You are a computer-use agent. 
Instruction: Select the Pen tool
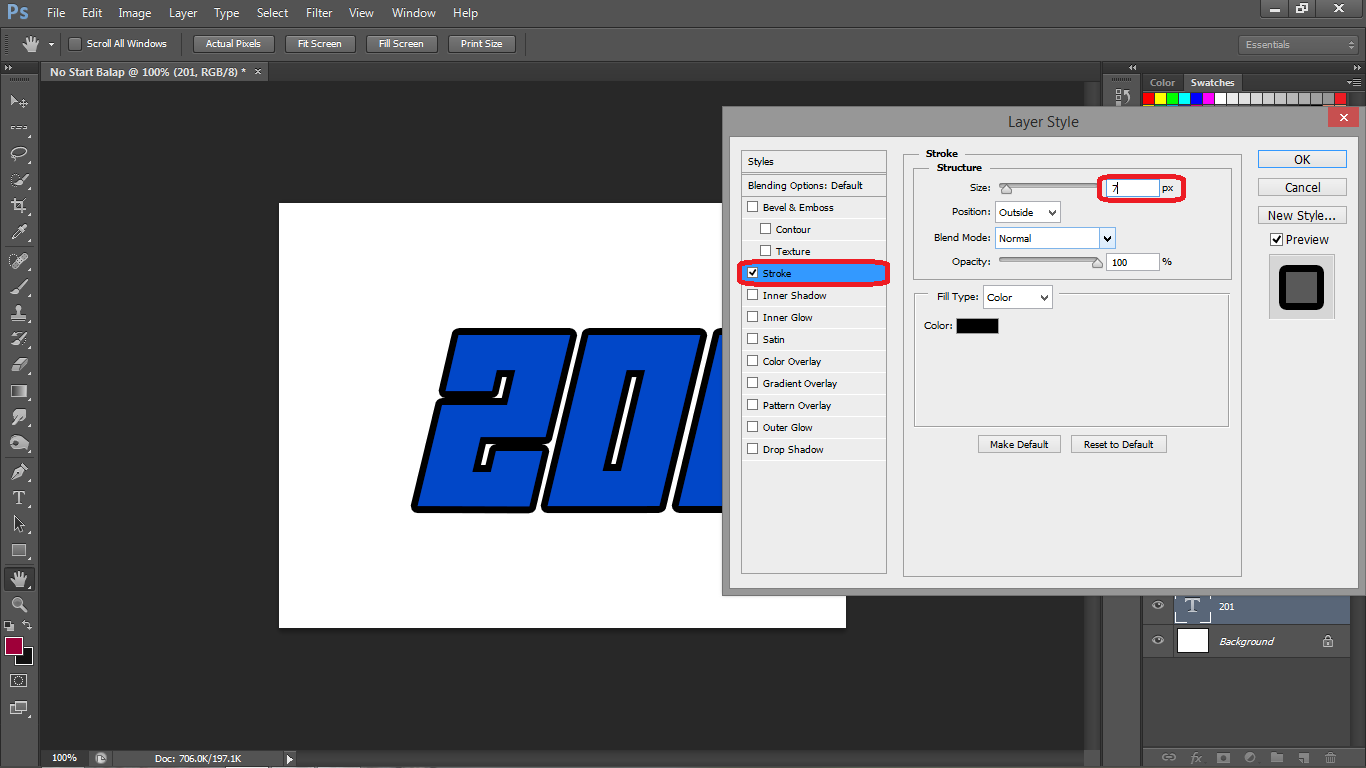click(x=19, y=472)
